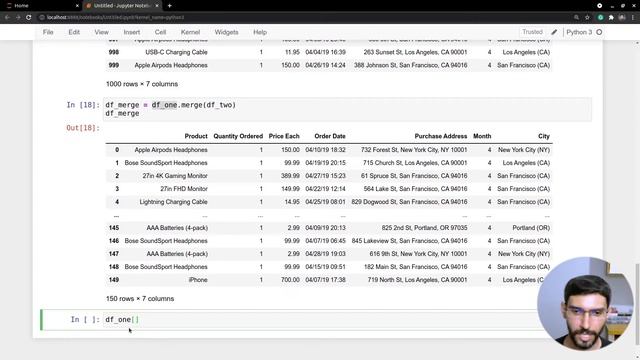Click the price value 14.95

[x=292, y=202]
